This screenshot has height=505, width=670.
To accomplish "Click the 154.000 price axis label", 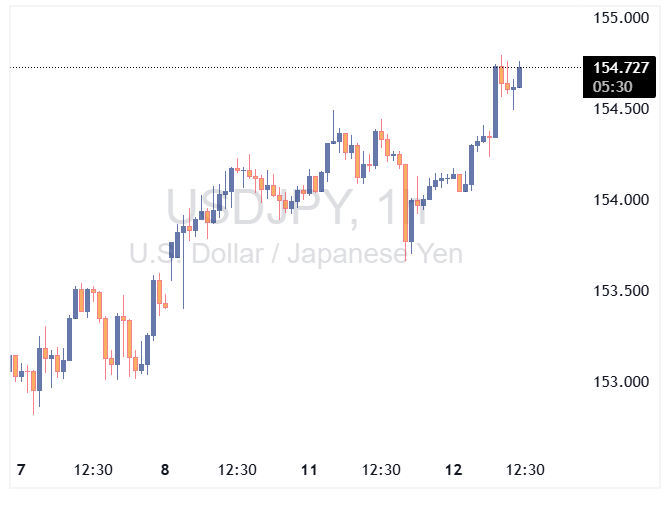I will tap(622, 200).
